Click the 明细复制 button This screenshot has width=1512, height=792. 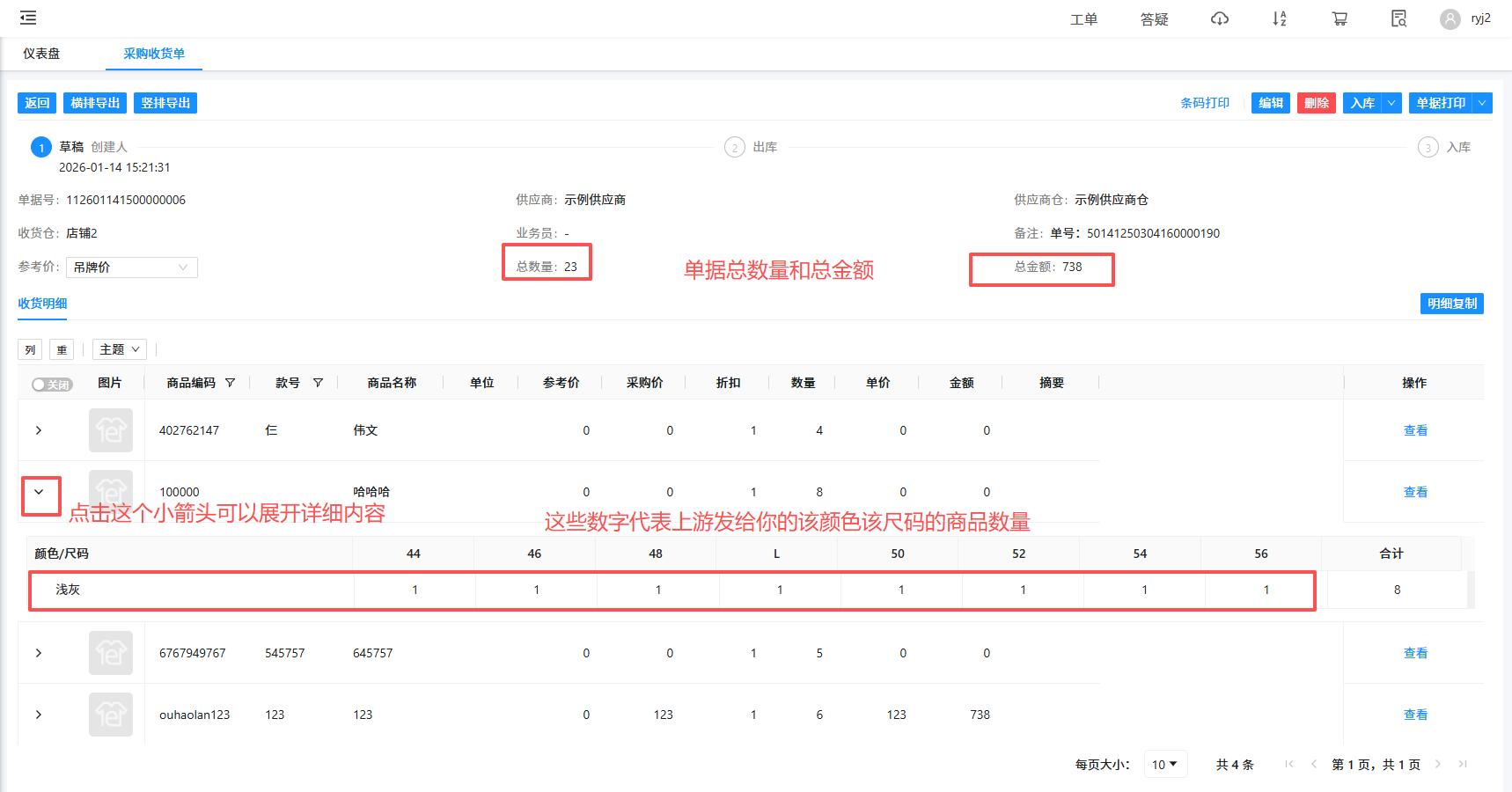click(x=1451, y=304)
